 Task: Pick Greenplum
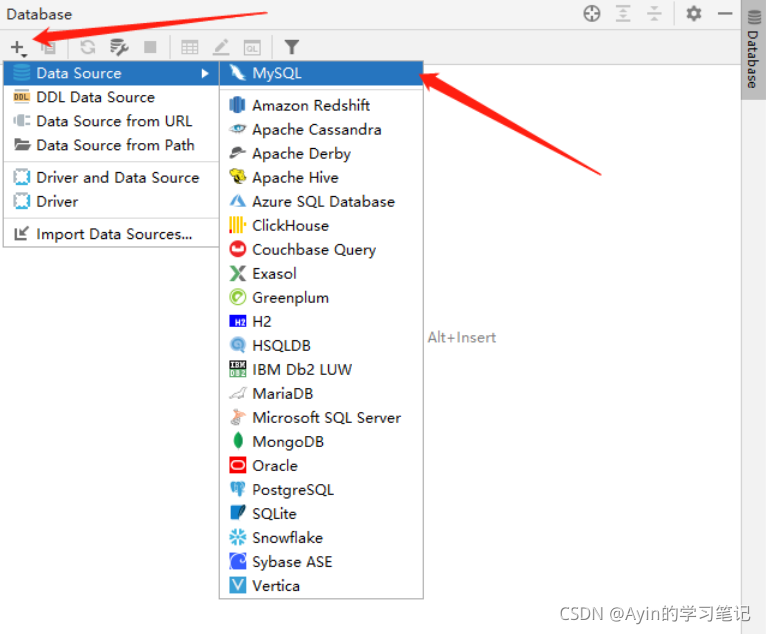[321, 297]
